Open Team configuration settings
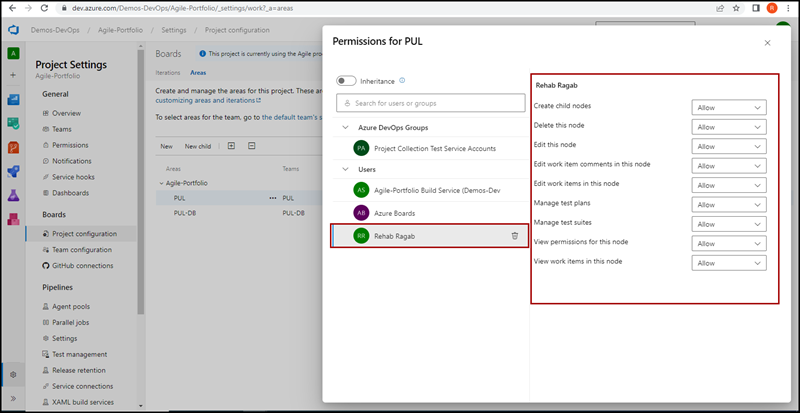This screenshot has width=800, height=413. [x=81, y=250]
